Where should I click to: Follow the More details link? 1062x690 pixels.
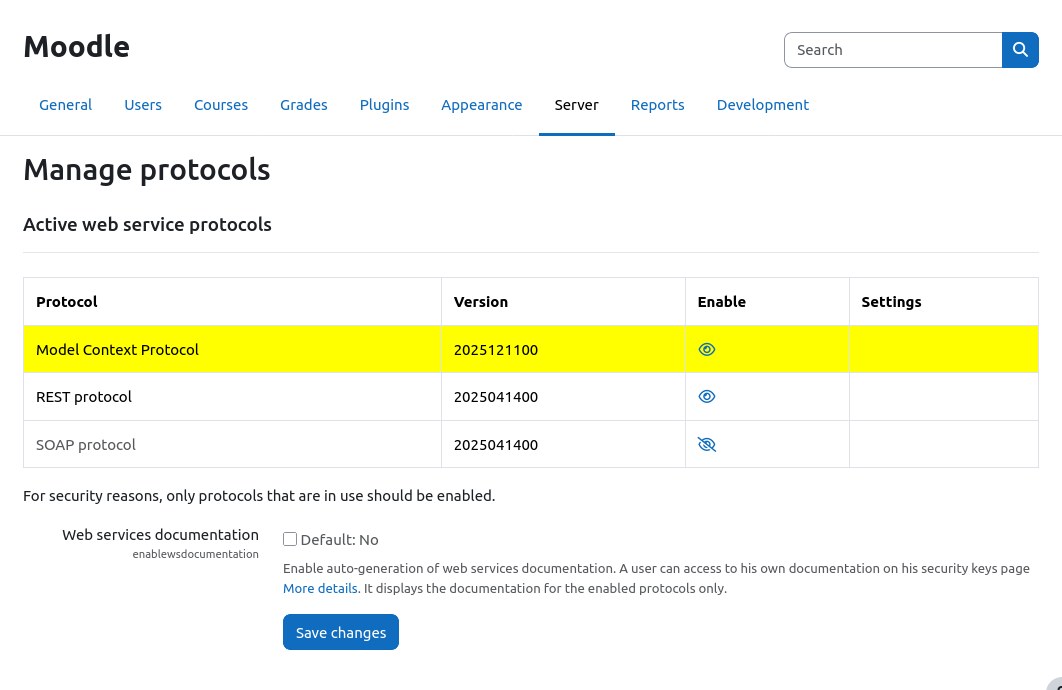click(320, 588)
